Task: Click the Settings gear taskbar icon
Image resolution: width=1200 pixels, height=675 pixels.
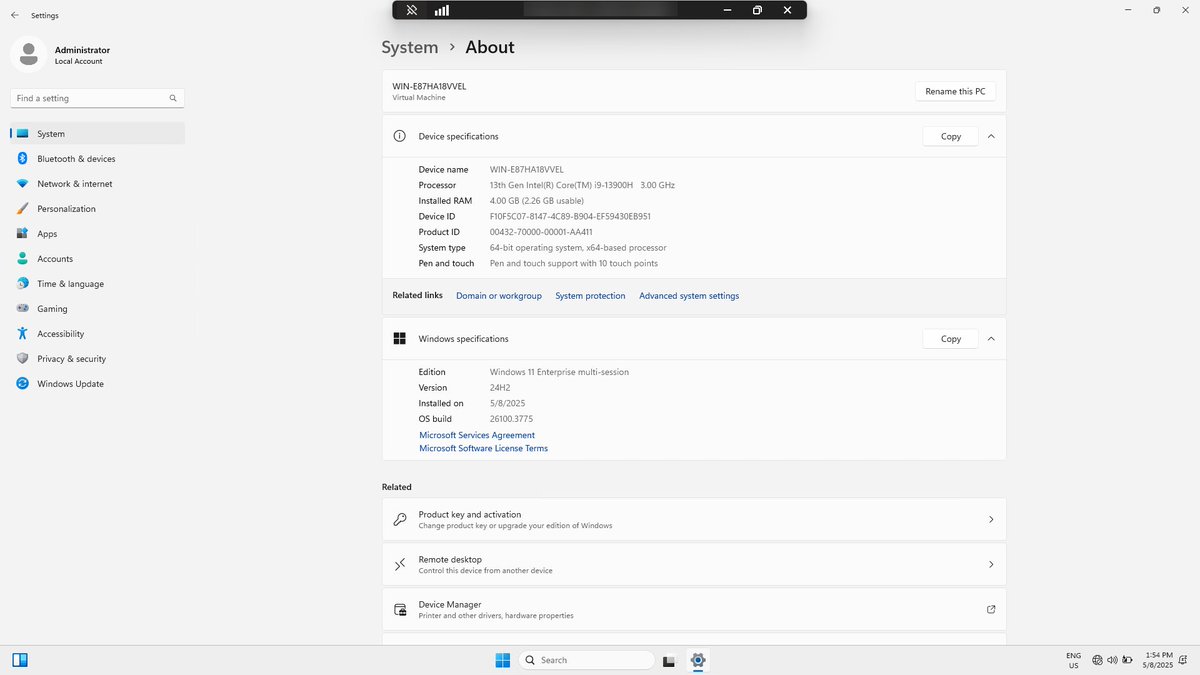Action: click(698, 660)
